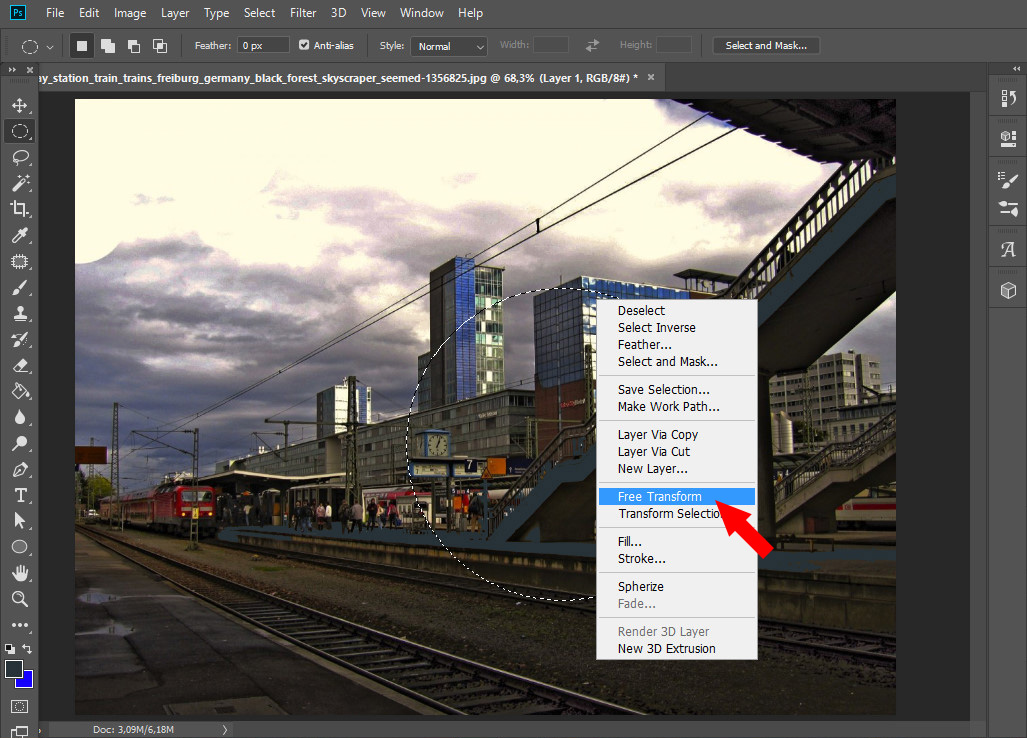Image resolution: width=1027 pixels, height=738 pixels.
Task: Open the Brush Settings panel icon
Action: (x=1007, y=178)
